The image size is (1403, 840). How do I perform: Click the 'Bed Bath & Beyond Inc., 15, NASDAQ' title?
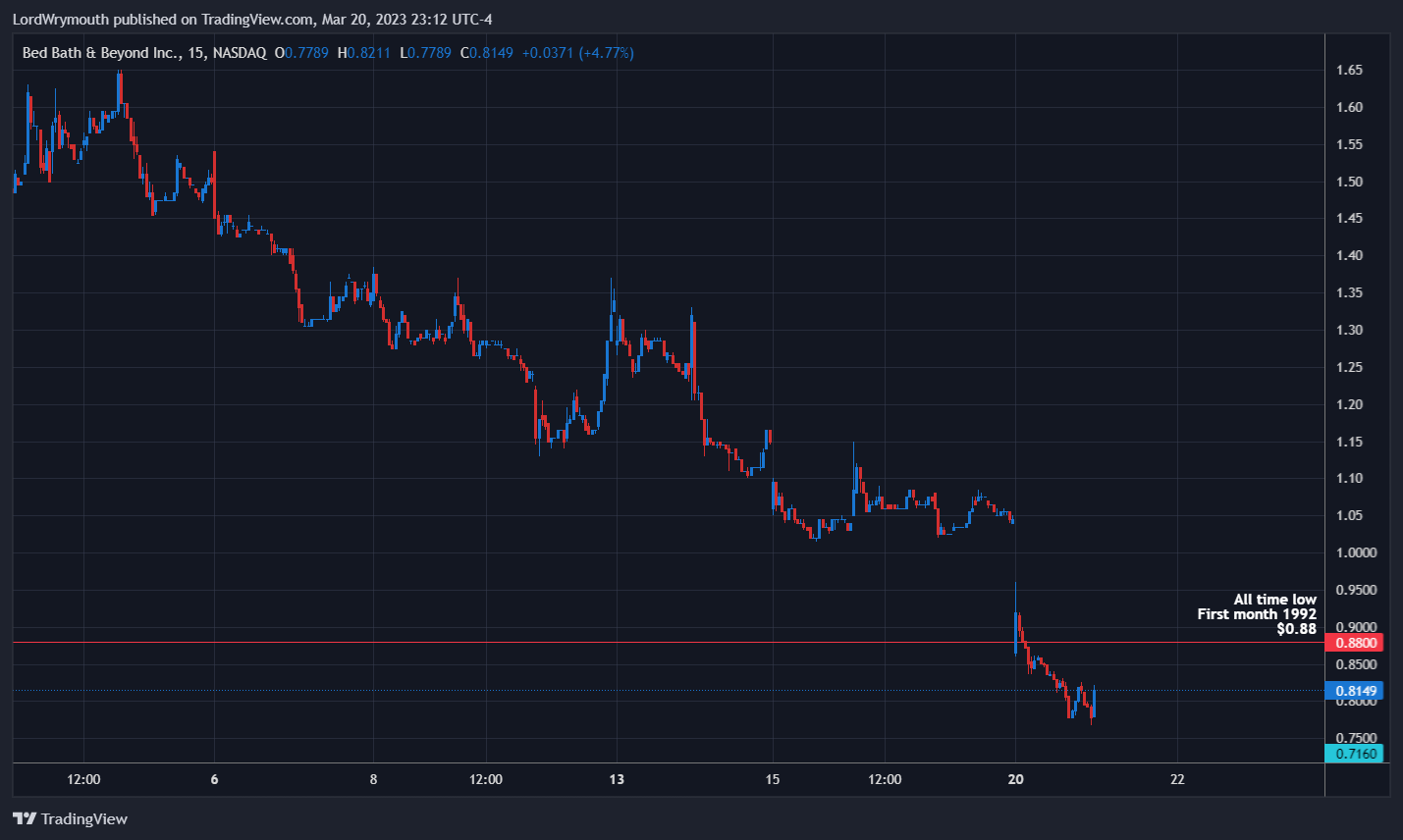pyautogui.click(x=144, y=53)
